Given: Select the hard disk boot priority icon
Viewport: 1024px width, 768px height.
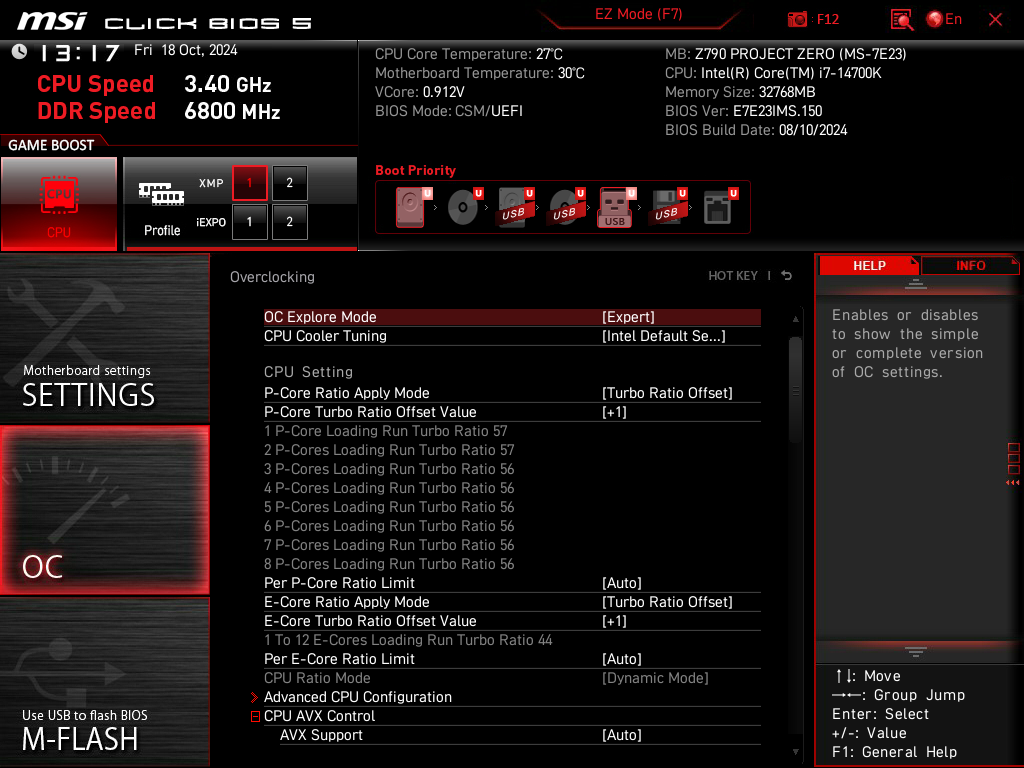Looking at the screenshot, I should pyautogui.click(x=412, y=207).
